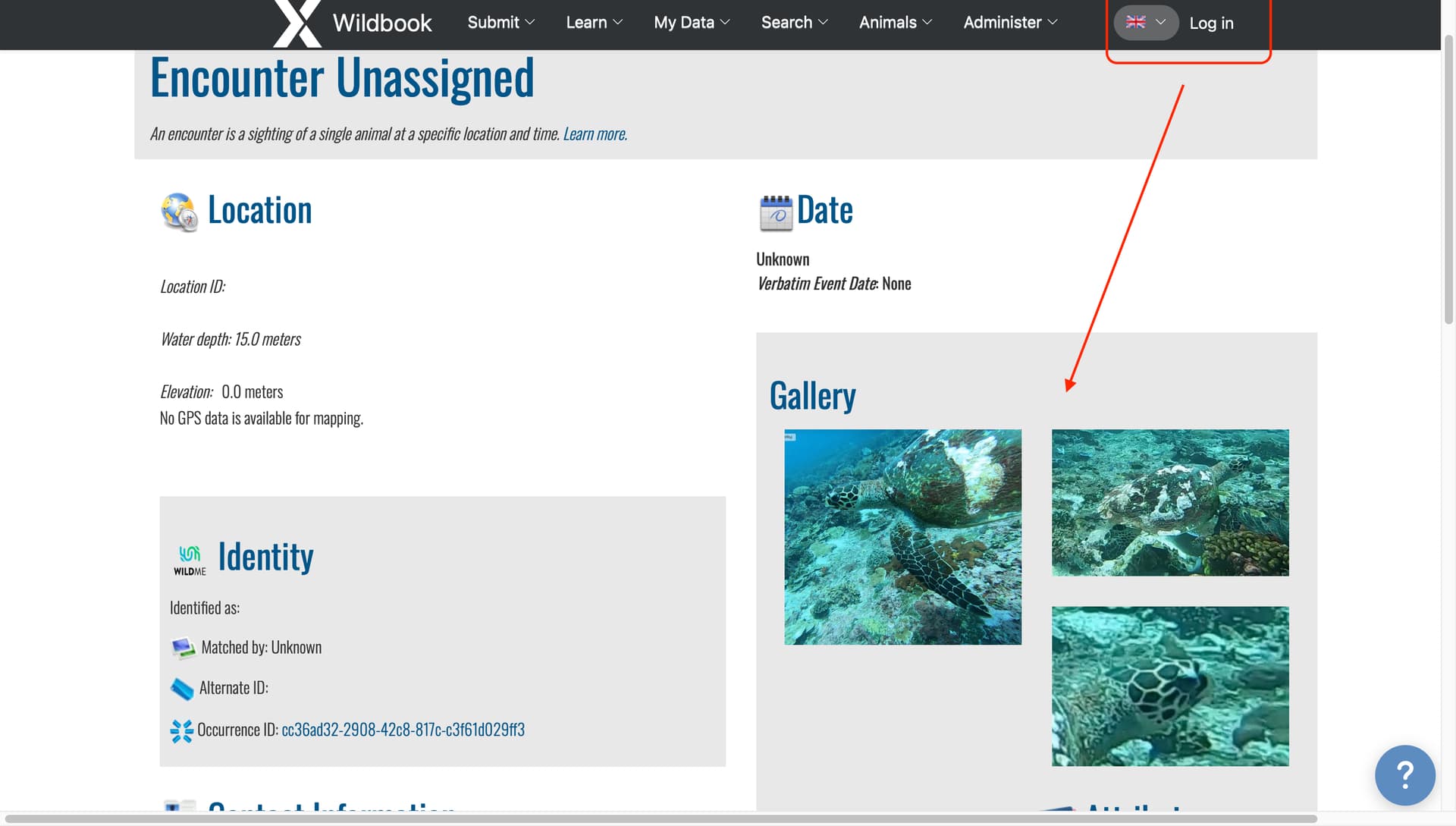
Task: Open the Occurrence ID cc36ad32 link
Action: [403, 730]
